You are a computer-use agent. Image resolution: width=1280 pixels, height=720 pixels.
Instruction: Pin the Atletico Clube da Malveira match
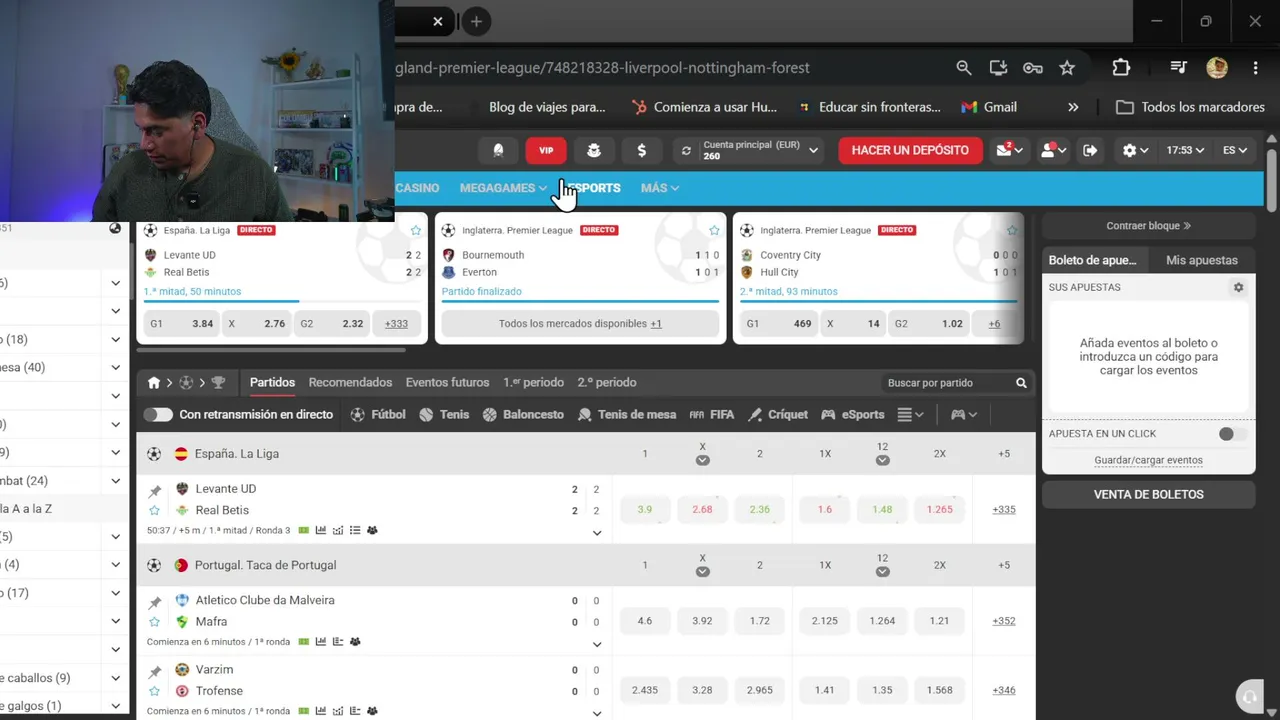point(155,602)
